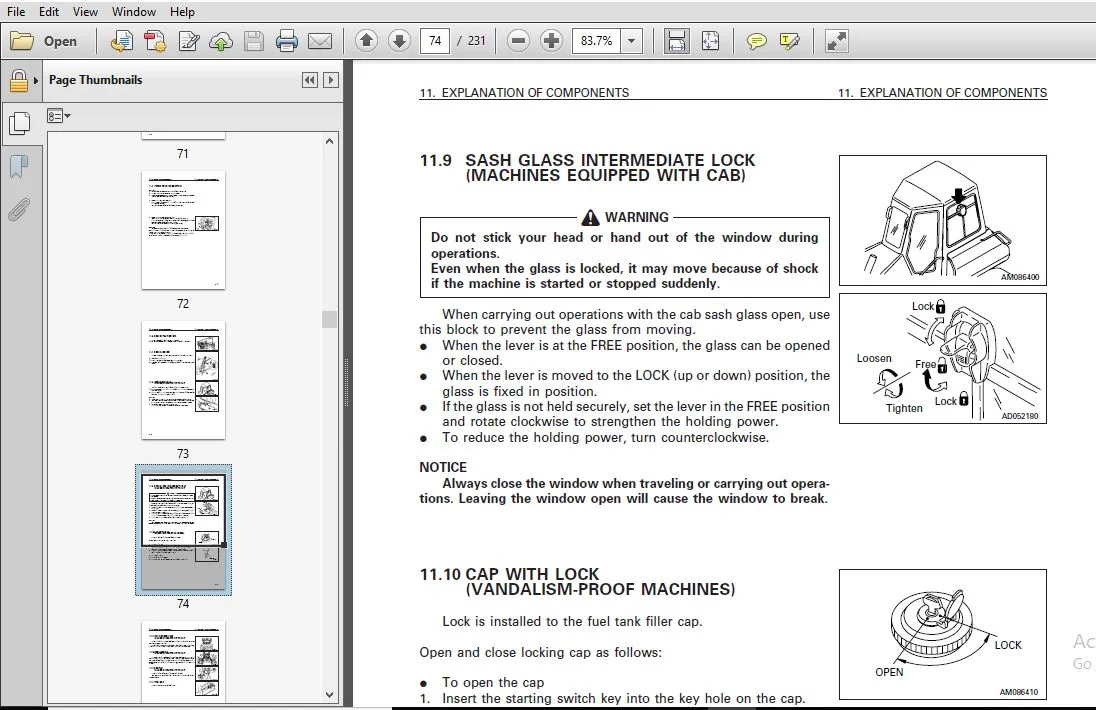Click the upload to cloud icon
1096x710 pixels.
tap(221, 41)
